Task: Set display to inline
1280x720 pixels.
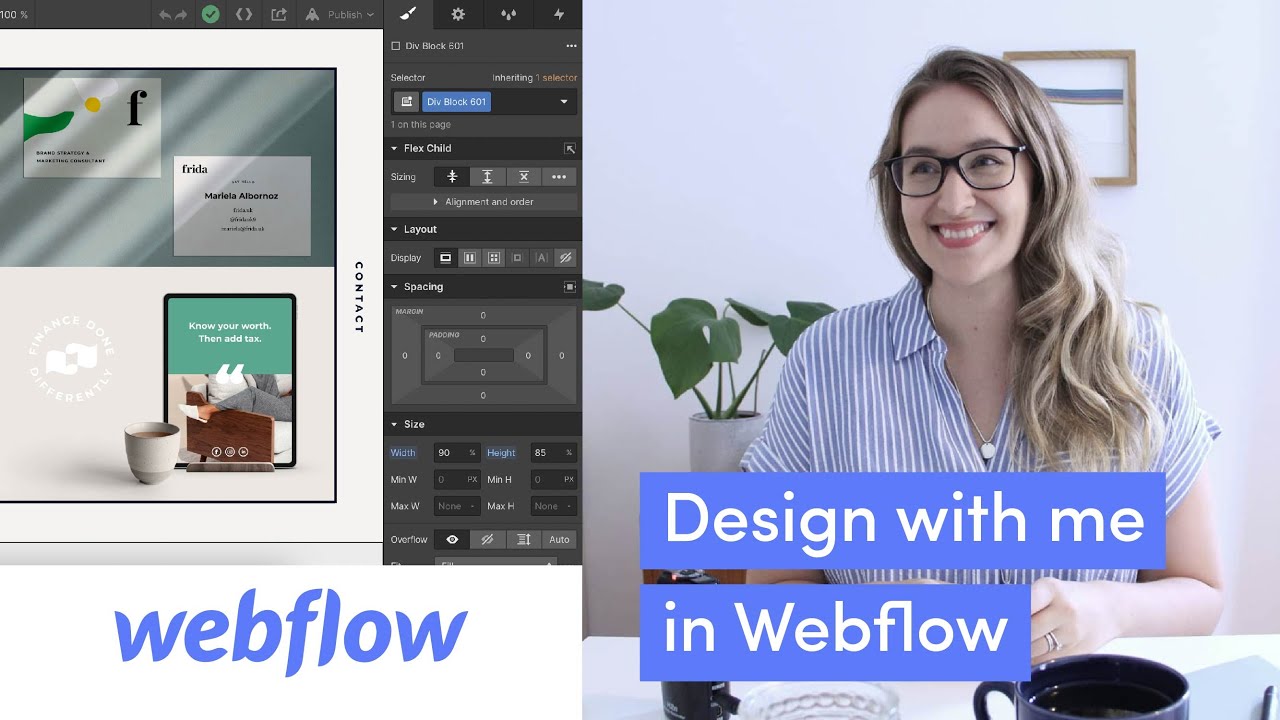Action: [x=541, y=258]
